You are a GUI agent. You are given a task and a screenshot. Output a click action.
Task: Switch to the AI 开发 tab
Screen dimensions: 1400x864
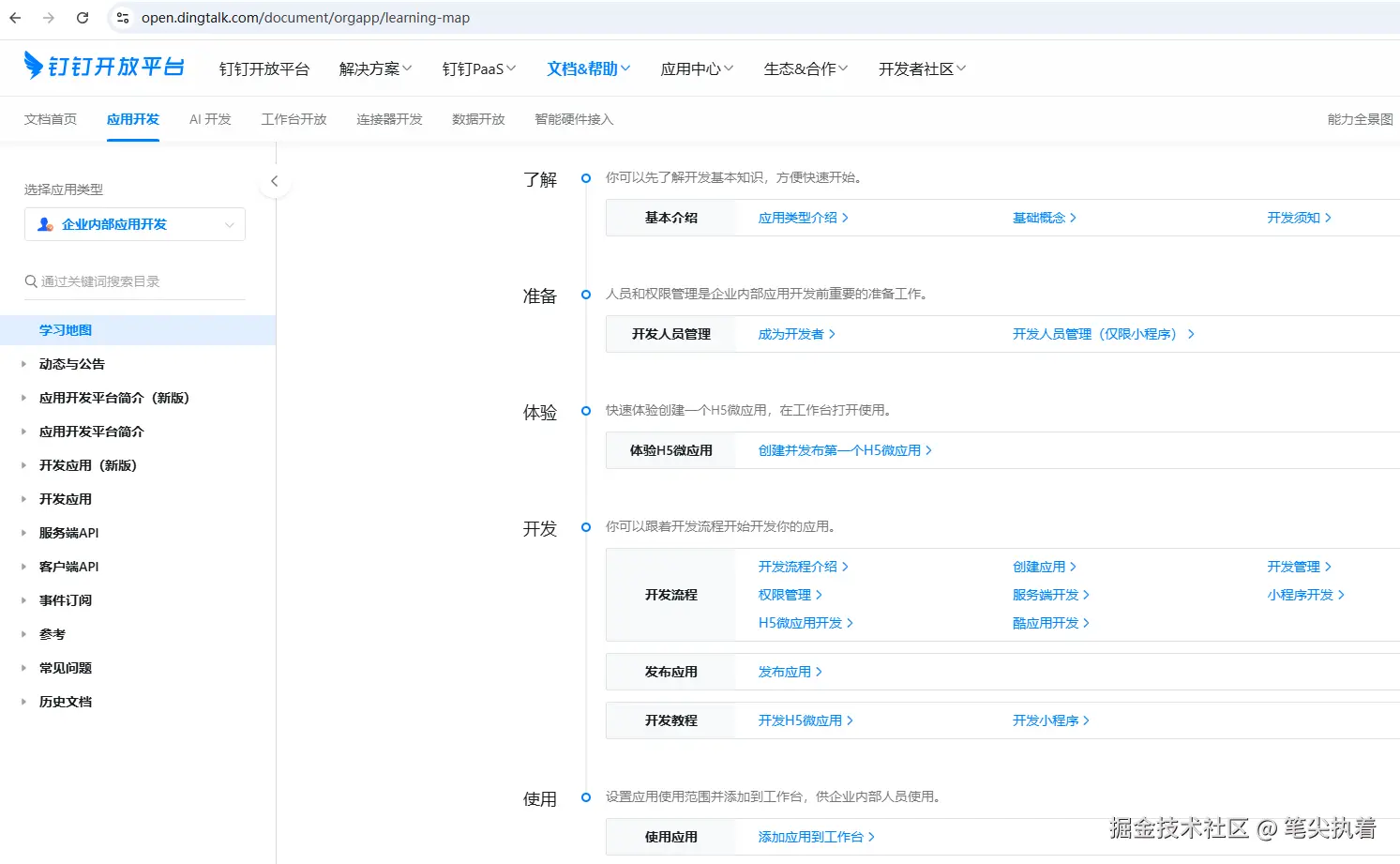209,119
